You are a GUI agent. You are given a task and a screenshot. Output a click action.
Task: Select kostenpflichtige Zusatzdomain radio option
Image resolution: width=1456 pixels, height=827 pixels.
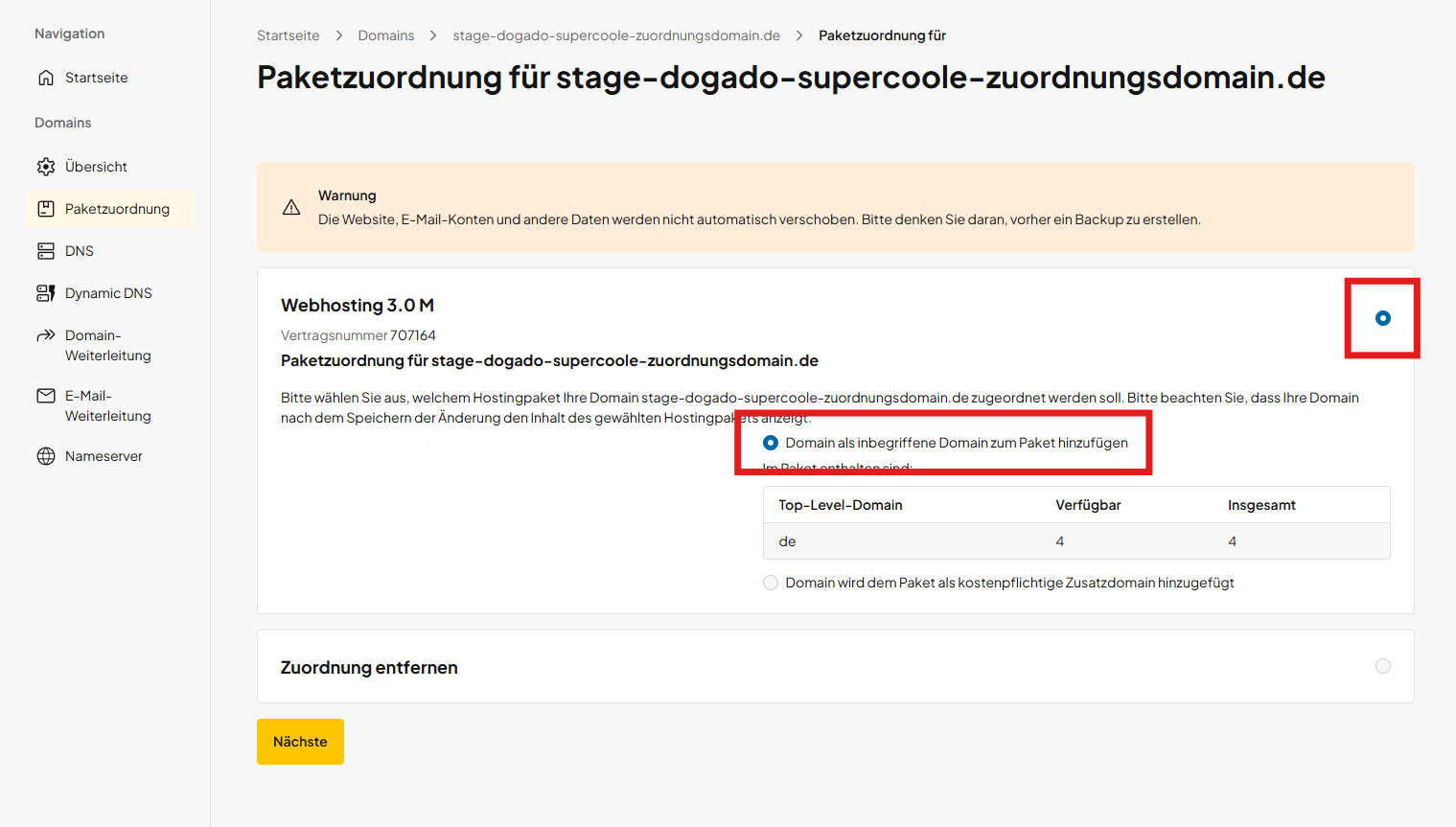click(771, 583)
